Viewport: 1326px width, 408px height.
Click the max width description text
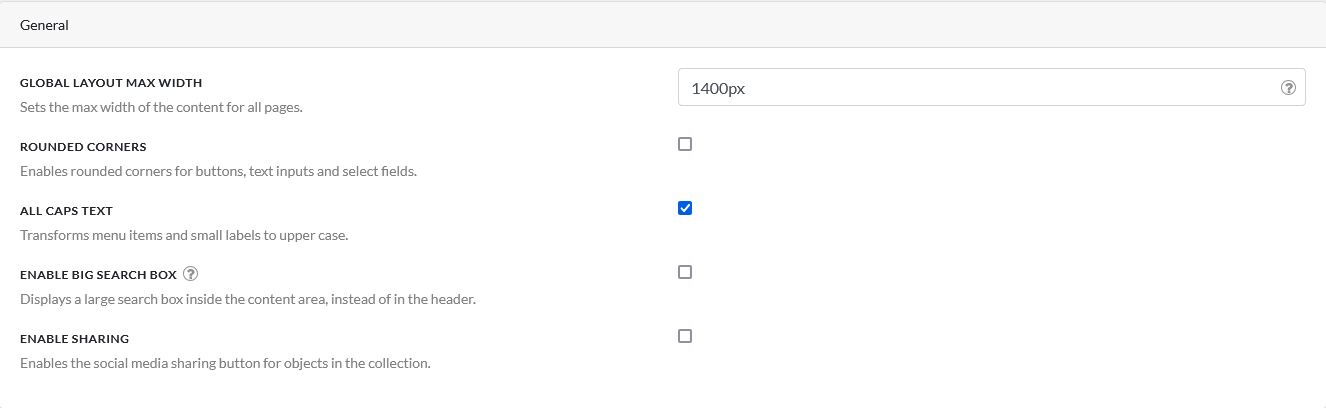click(161, 107)
